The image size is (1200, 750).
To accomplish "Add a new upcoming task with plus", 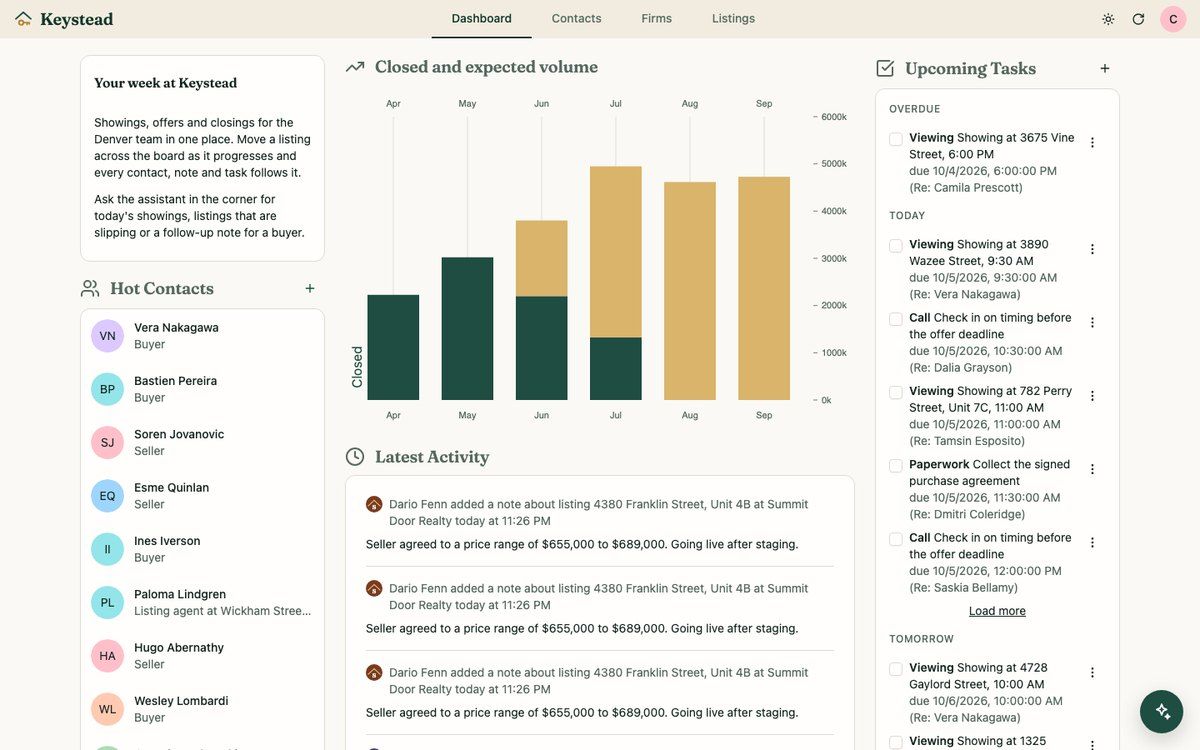I will [x=1105, y=69].
